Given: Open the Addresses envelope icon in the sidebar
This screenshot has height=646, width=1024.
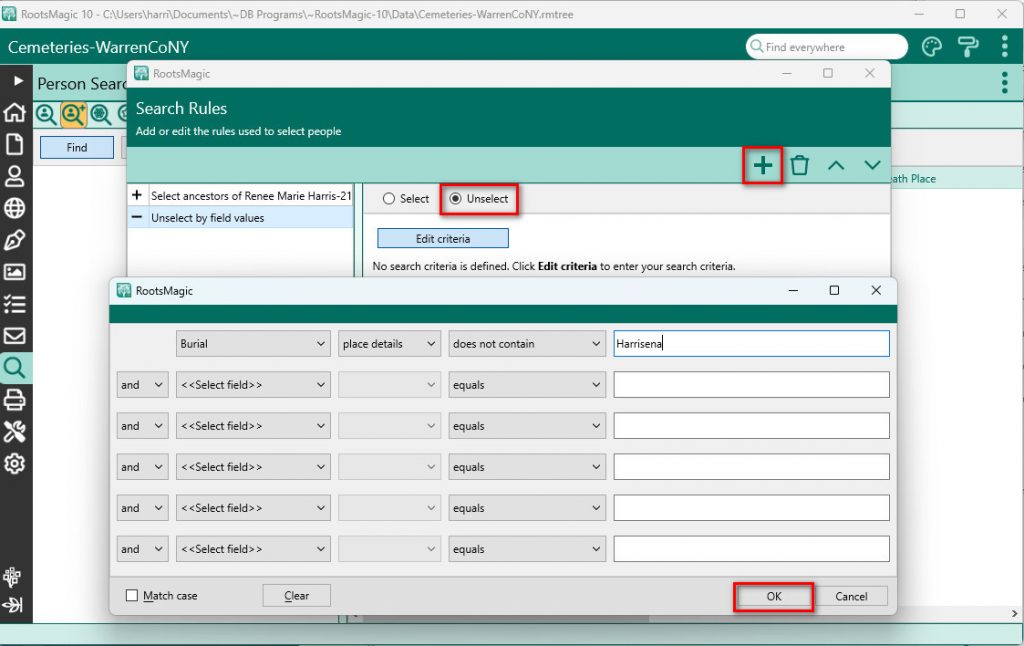Looking at the screenshot, I should (x=14, y=336).
